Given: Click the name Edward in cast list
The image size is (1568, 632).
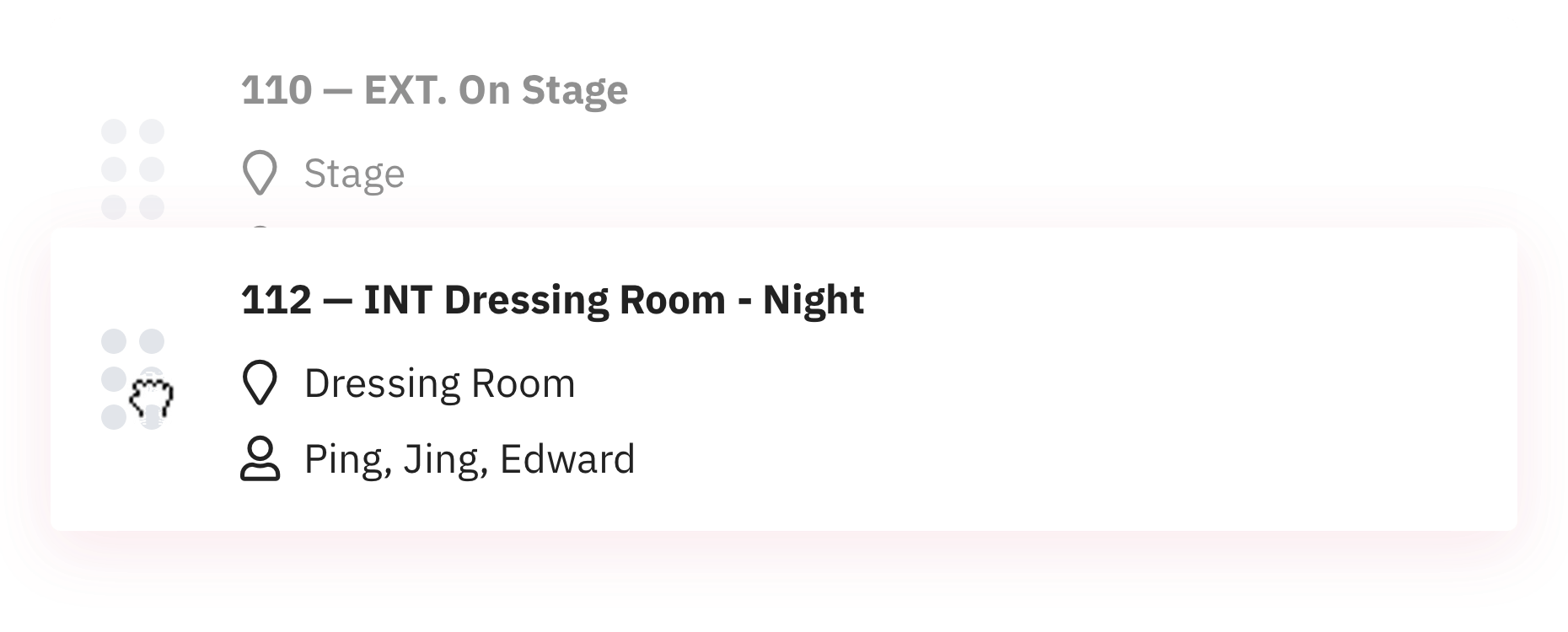Looking at the screenshot, I should point(567,459).
